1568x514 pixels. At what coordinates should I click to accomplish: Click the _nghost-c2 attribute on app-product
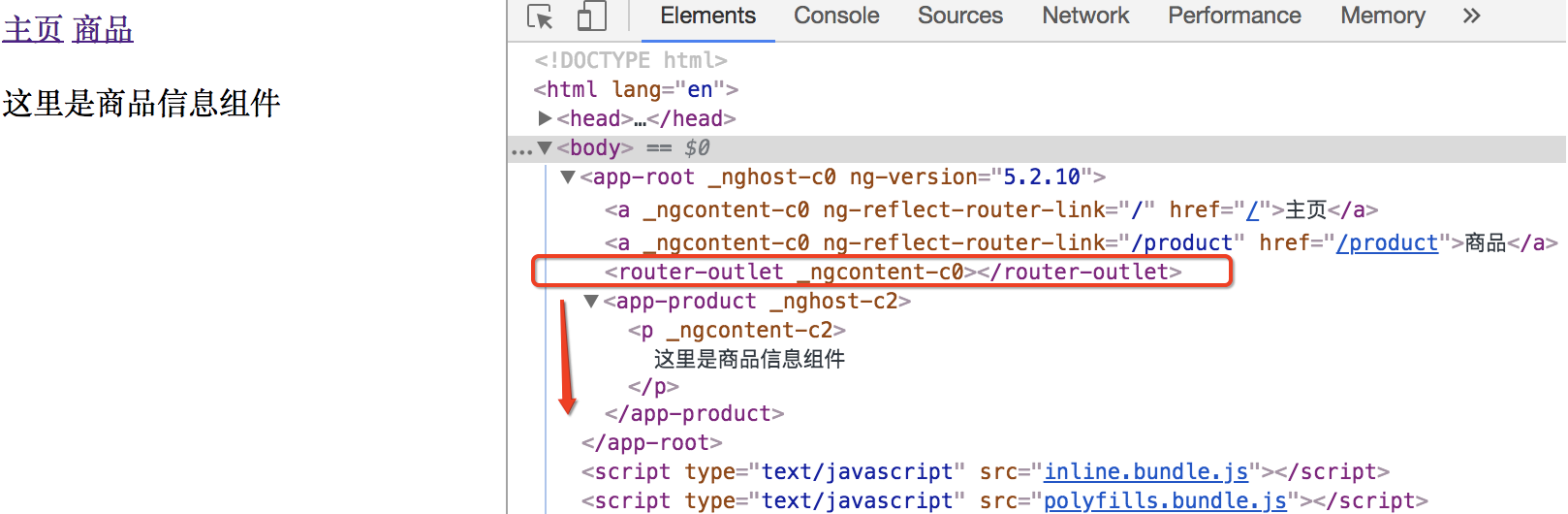tap(833, 302)
